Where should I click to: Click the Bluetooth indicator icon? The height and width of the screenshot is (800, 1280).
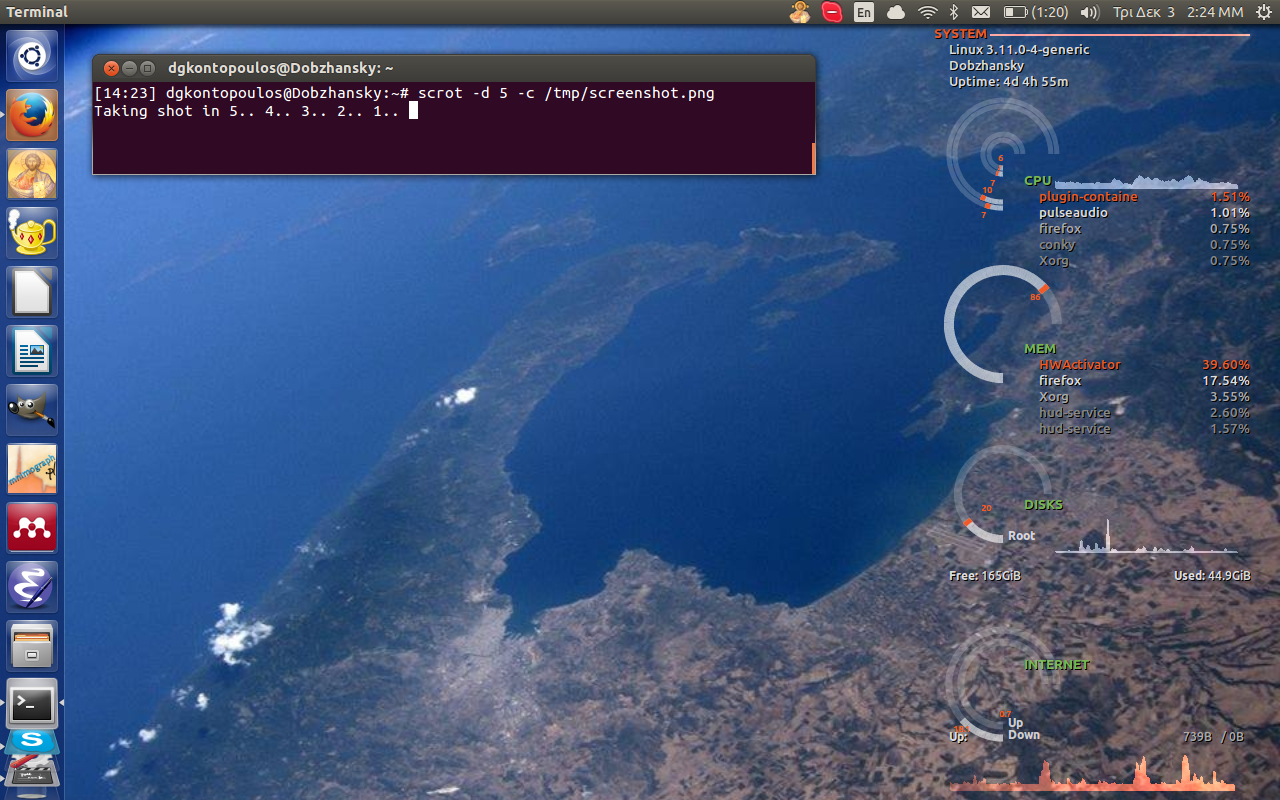point(954,12)
